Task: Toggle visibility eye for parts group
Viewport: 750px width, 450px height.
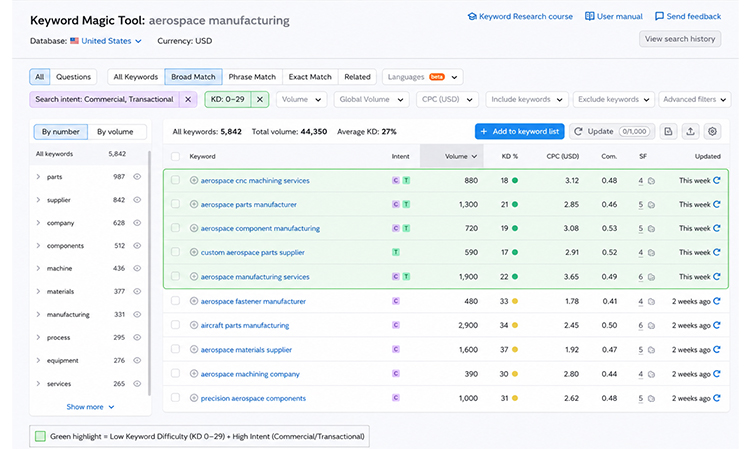Action: [x=137, y=176]
